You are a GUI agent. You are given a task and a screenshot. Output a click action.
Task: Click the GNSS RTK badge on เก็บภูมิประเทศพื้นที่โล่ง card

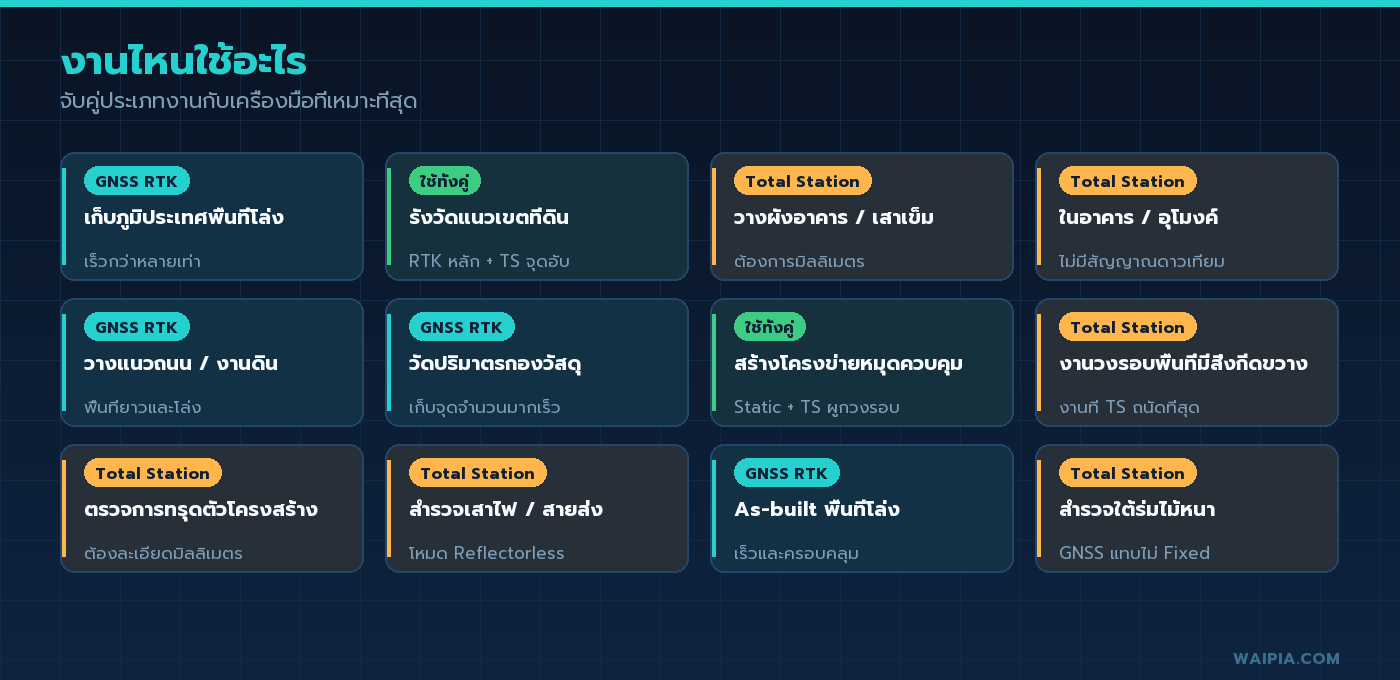click(136, 181)
